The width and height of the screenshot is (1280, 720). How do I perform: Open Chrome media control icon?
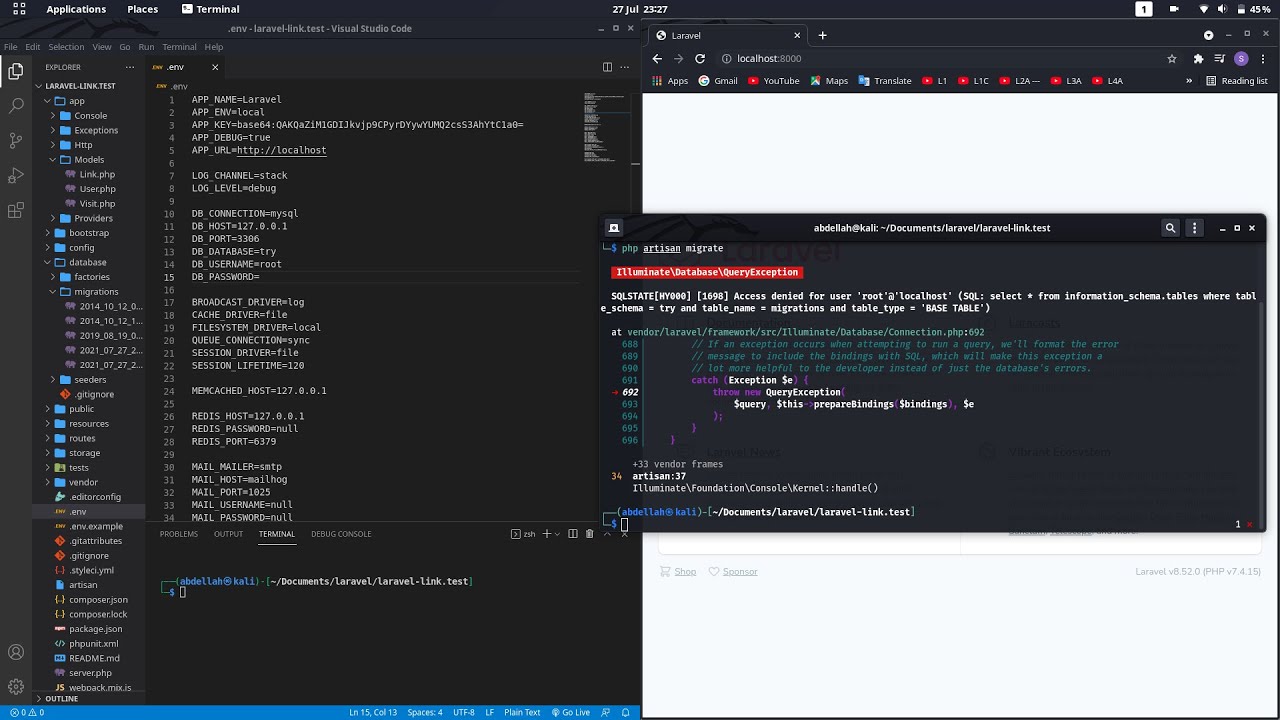click(1219, 58)
